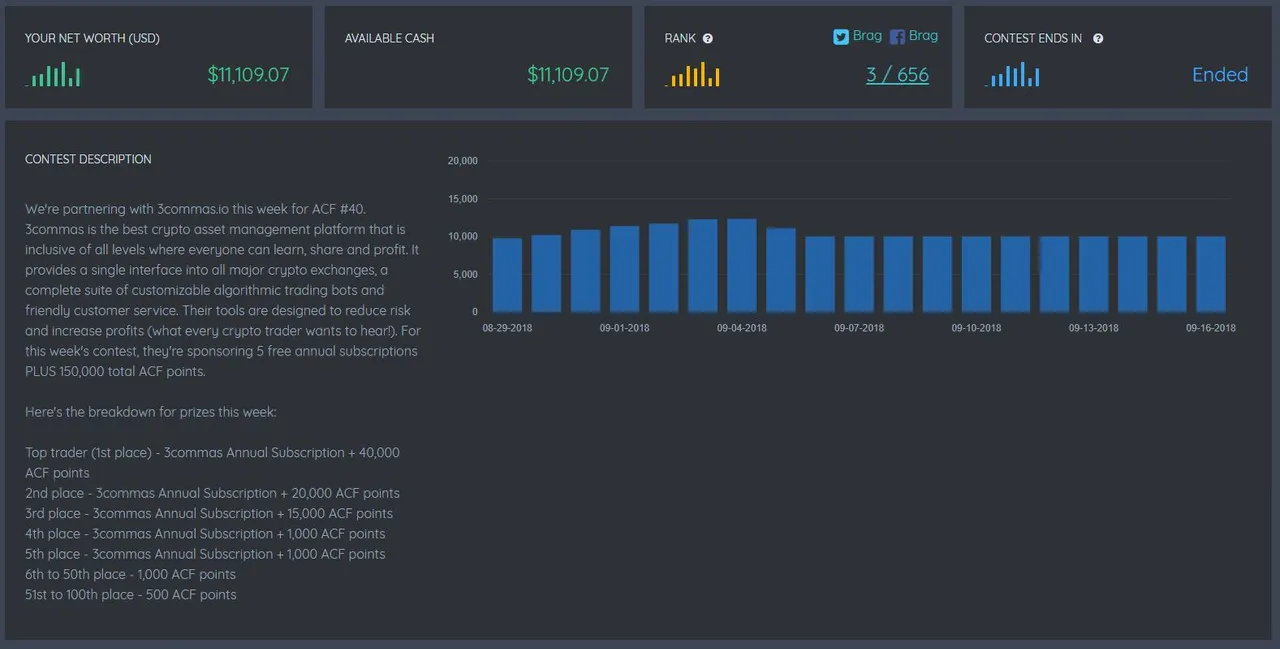Click the 5,000 y-axis label

tap(465, 275)
